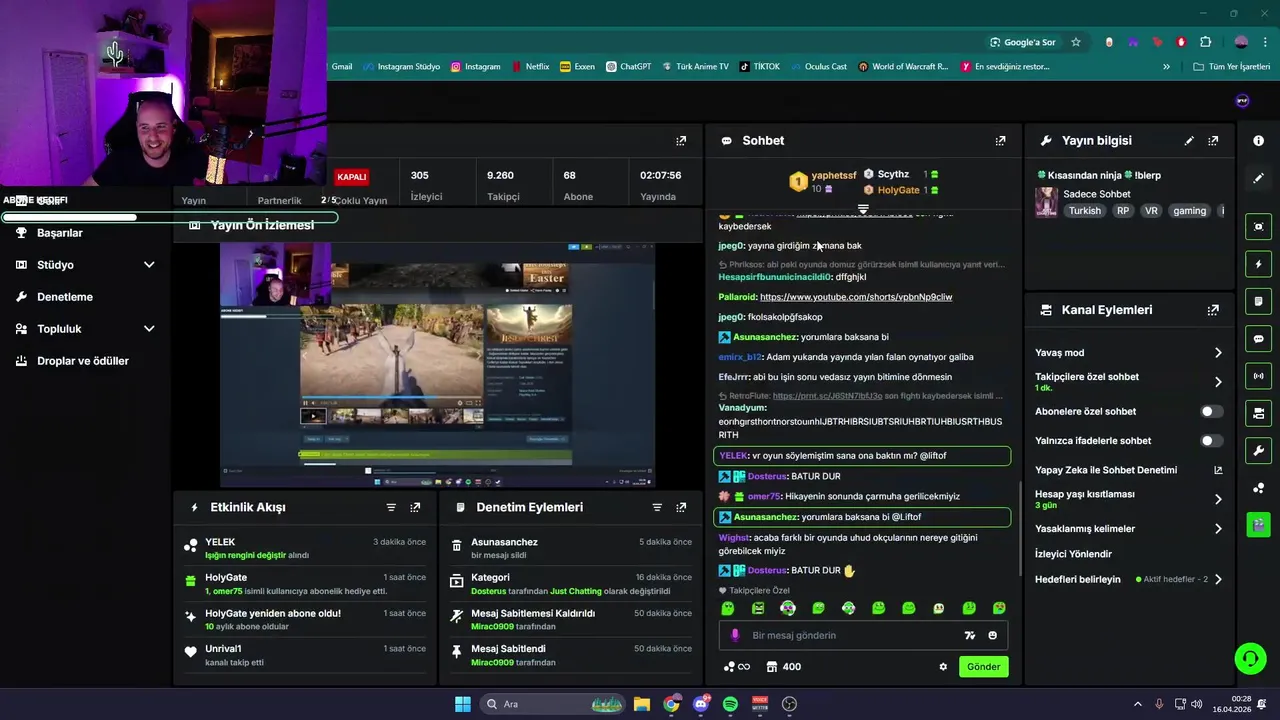Toggle the broadcast signal widget in sidebar
Viewport: 1280px width, 720px height.
click(x=1258, y=376)
